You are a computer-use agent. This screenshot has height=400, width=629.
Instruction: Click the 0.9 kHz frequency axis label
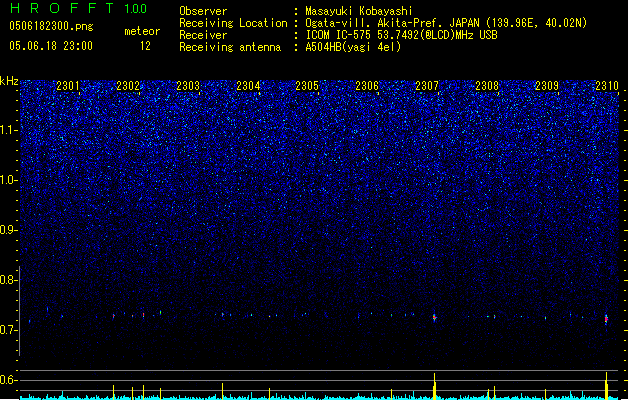click(9, 230)
